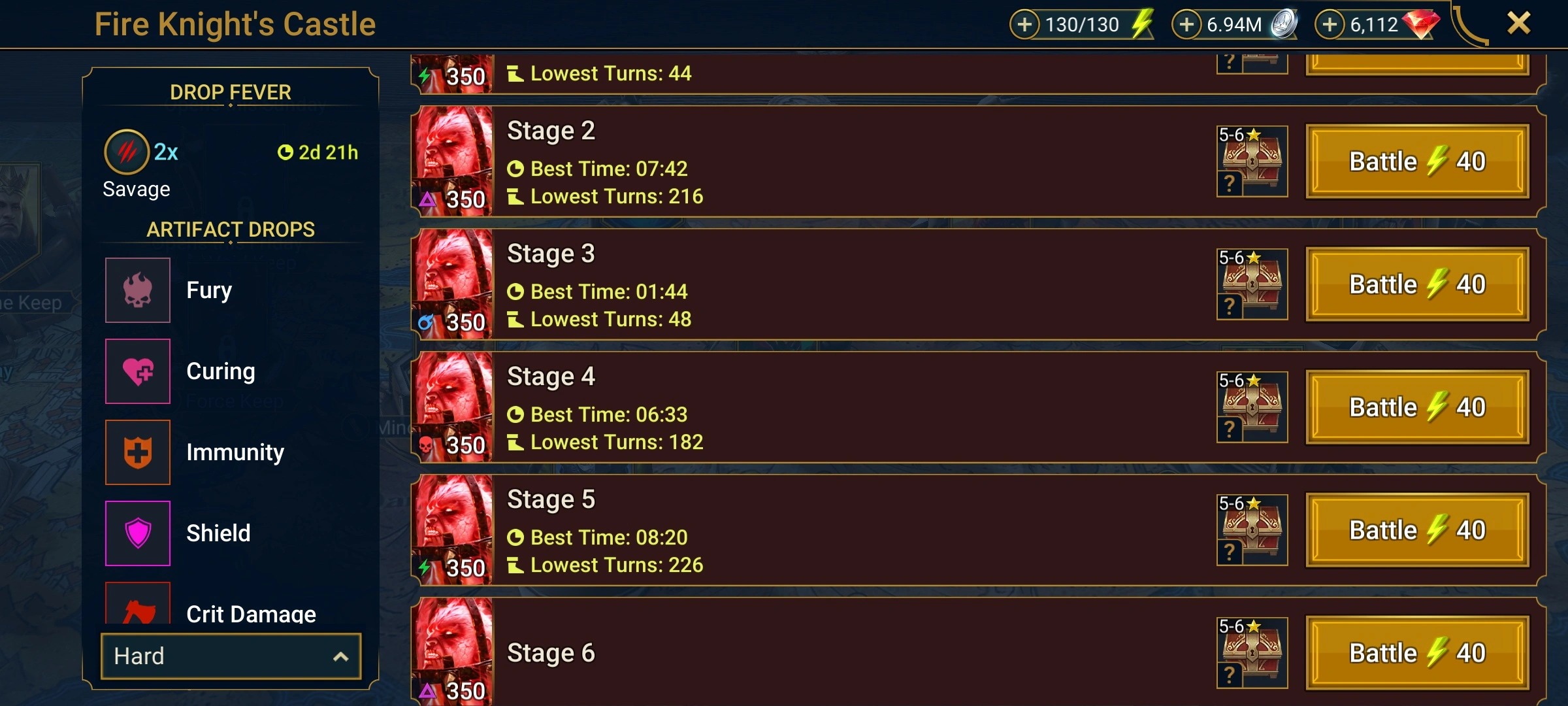Image resolution: width=1568 pixels, height=706 pixels.
Task: Start the Stage 6 battle
Action: pyautogui.click(x=1418, y=653)
